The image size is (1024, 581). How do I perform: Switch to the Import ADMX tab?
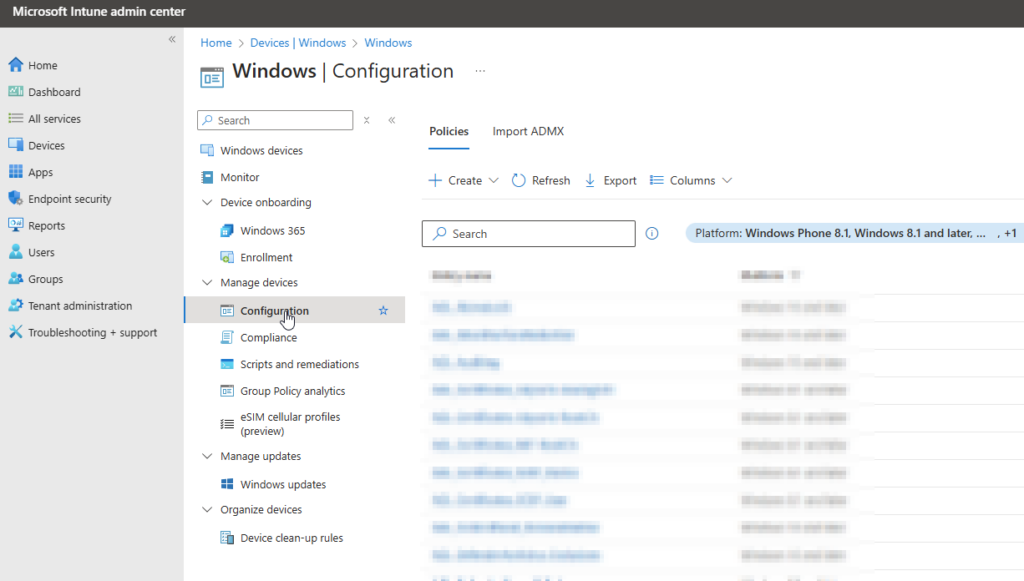(528, 131)
